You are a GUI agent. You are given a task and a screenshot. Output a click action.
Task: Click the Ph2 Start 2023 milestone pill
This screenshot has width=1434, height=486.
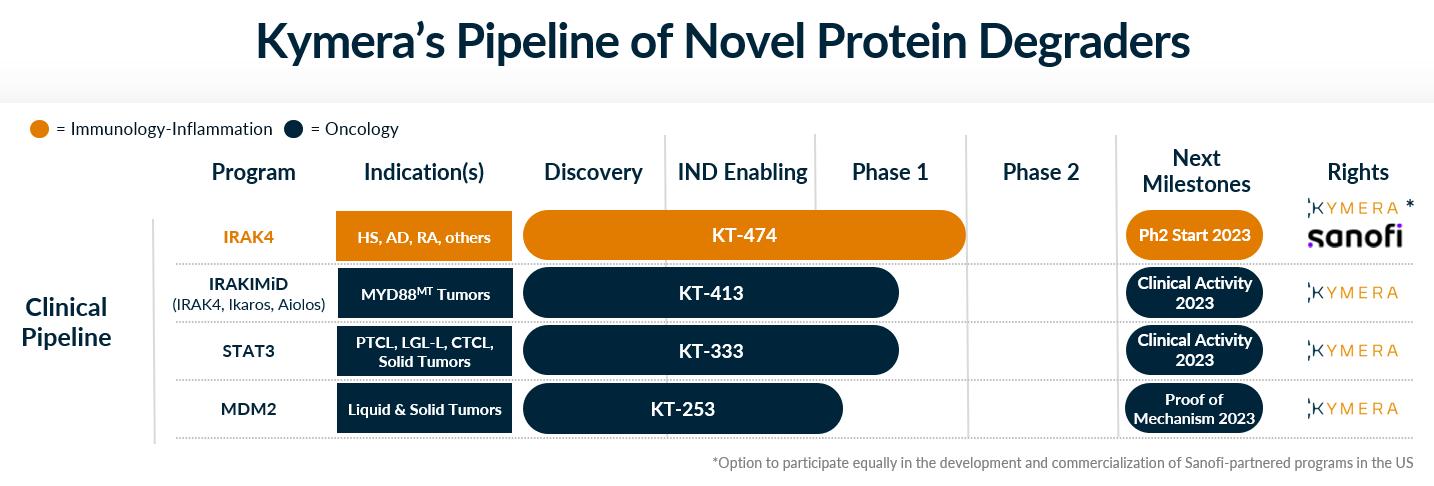click(1194, 236)
